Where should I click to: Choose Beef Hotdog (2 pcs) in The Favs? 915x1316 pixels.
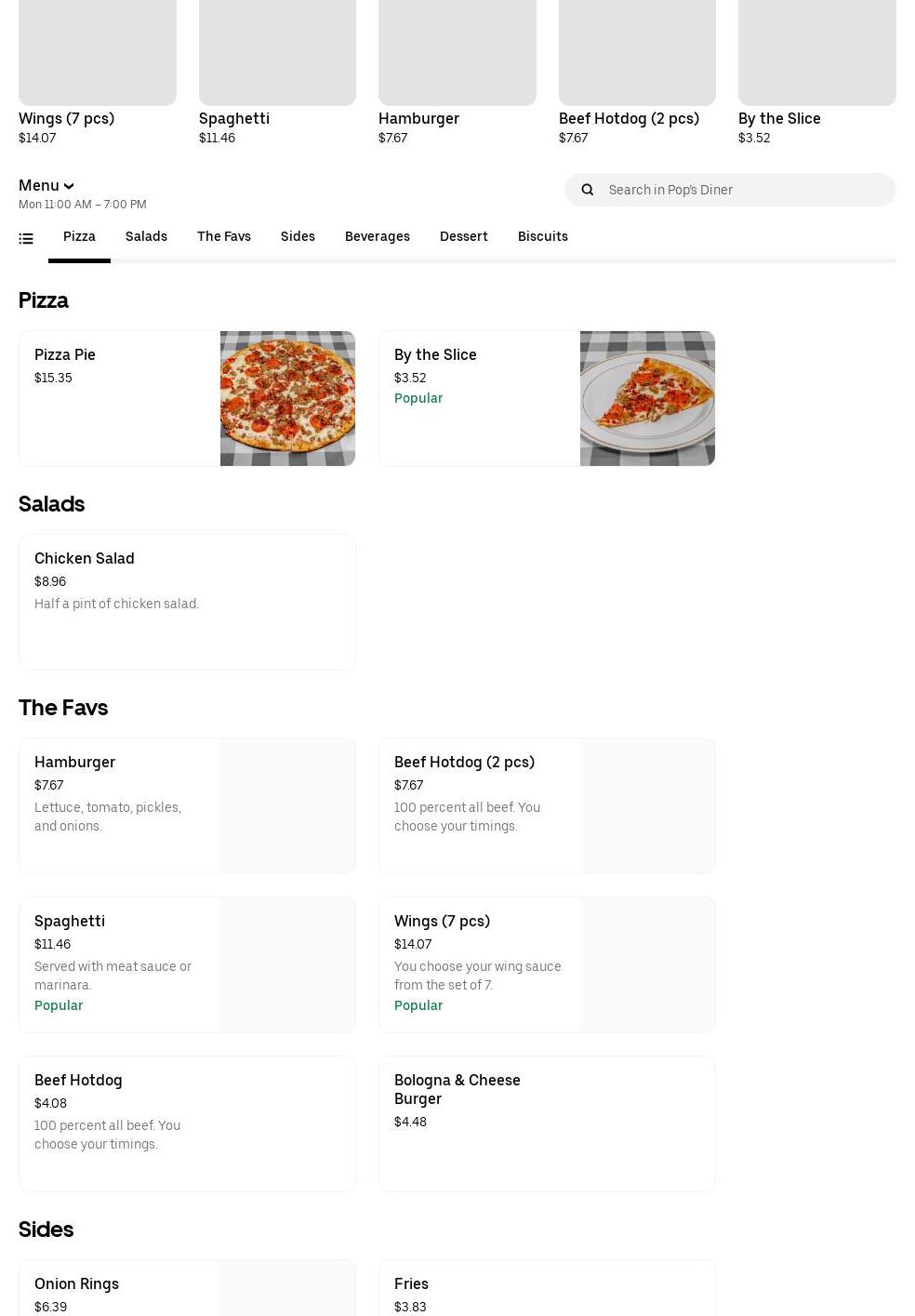[547, 805]
